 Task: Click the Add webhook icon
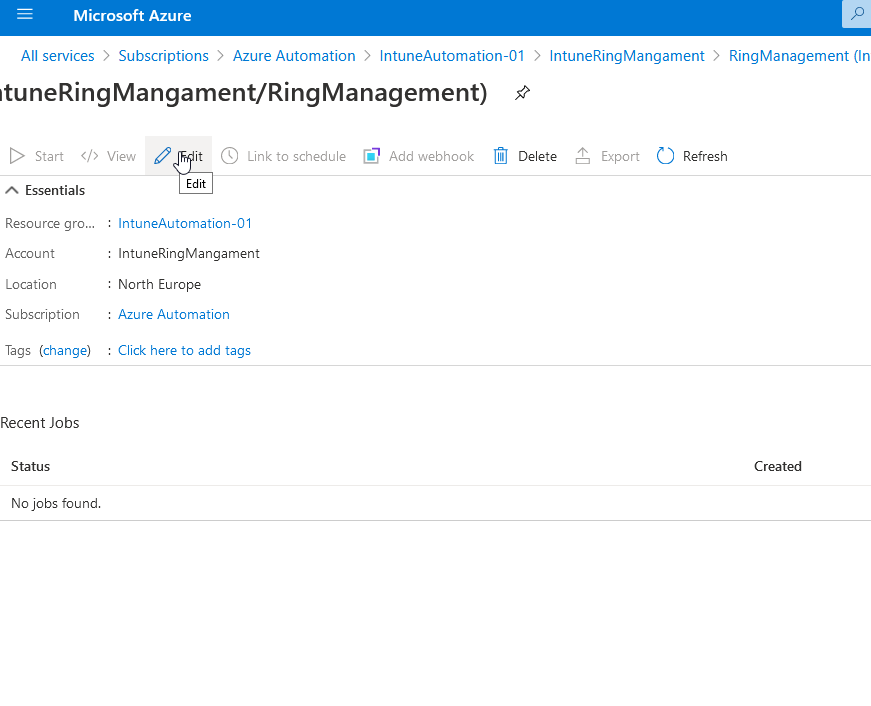click(x=372, y=156)
